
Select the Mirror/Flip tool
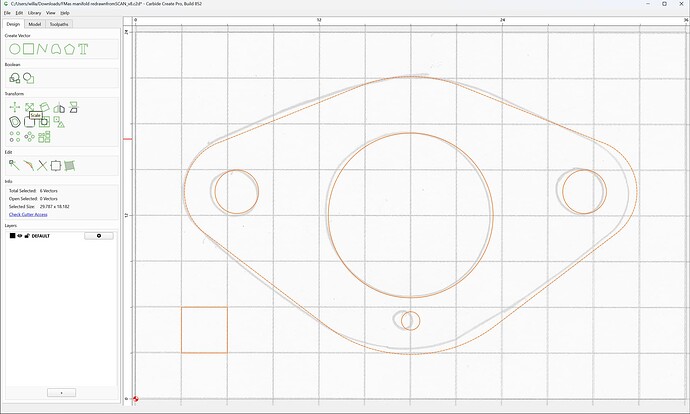(x=59, y=107)
